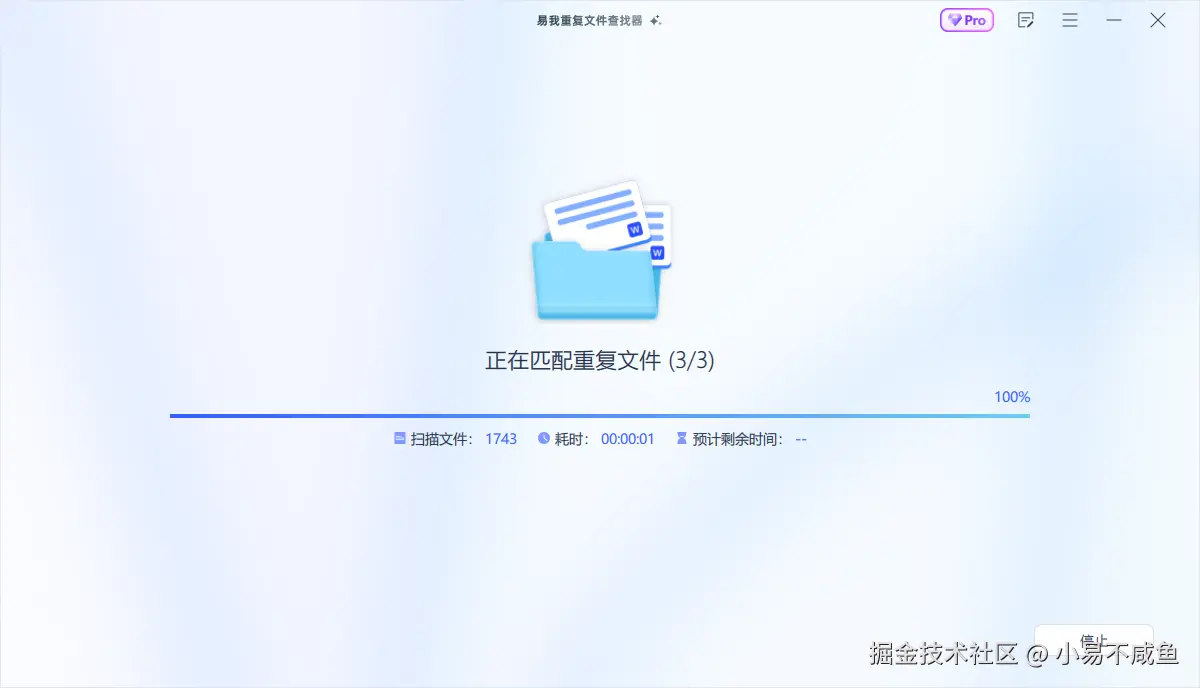Close the duplicate finder window
This screenshot has width=1200, height=688.
1158,20
